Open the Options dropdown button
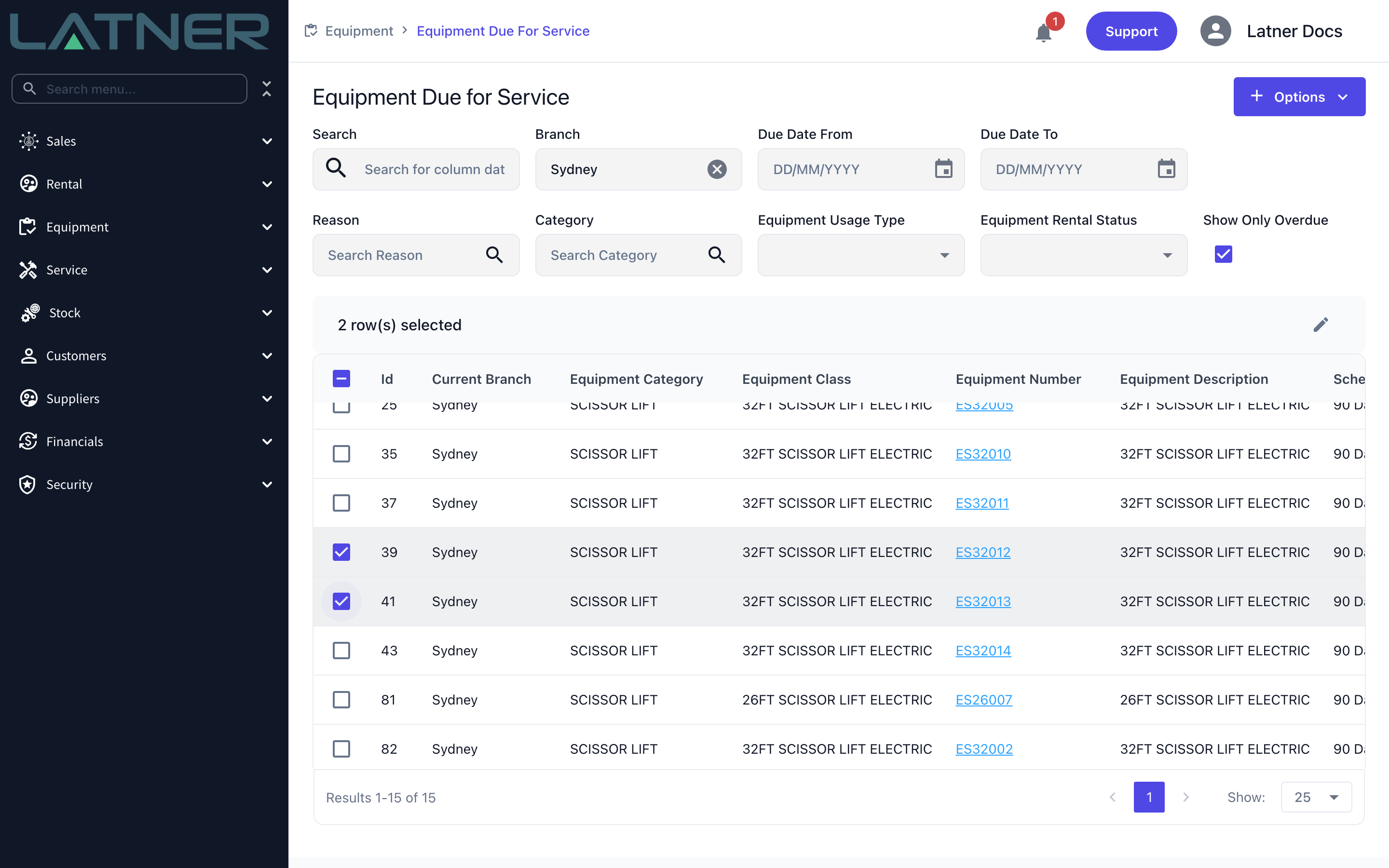The height and width of the screenshot is (868, 1389). [x=1299, y=96]
